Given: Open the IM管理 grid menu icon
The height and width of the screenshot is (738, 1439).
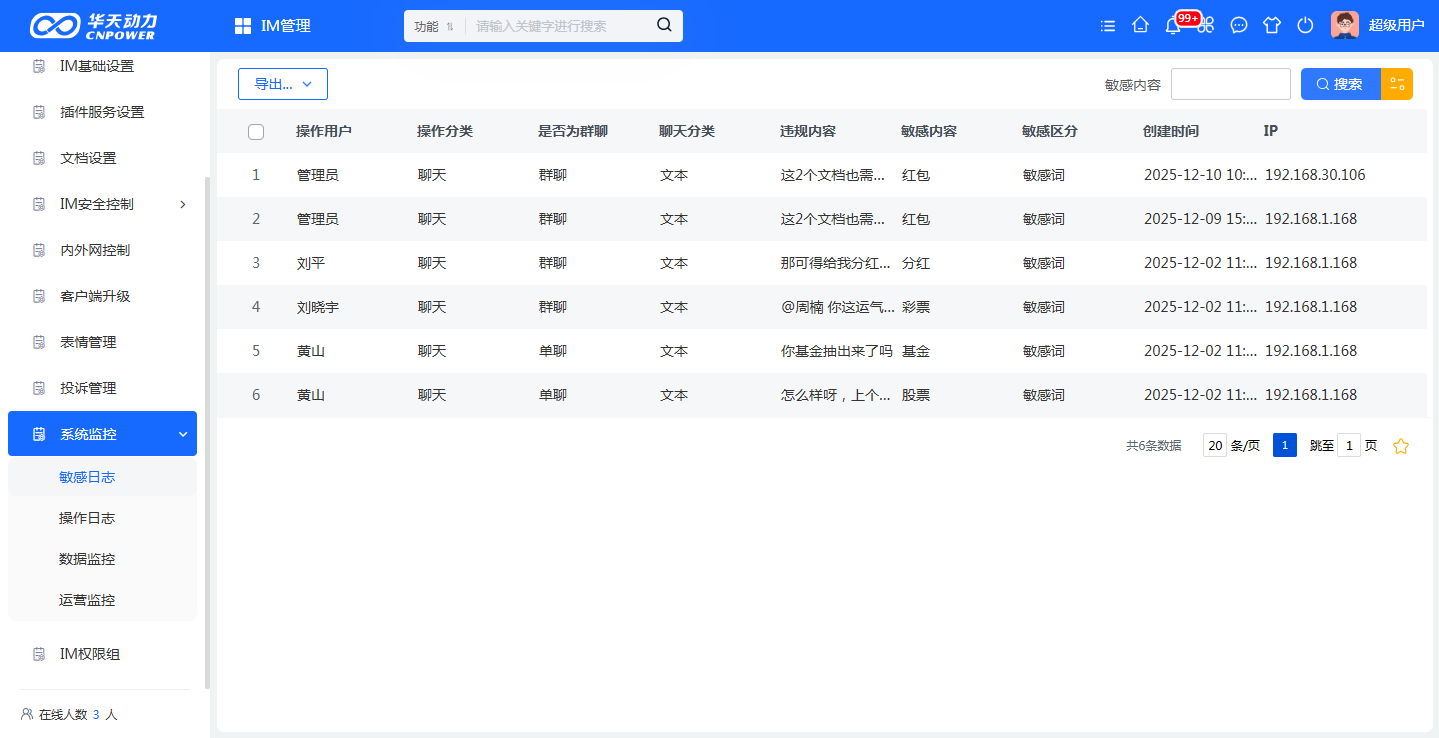Looking at the screenshot, I should click(x=243, y=26).
